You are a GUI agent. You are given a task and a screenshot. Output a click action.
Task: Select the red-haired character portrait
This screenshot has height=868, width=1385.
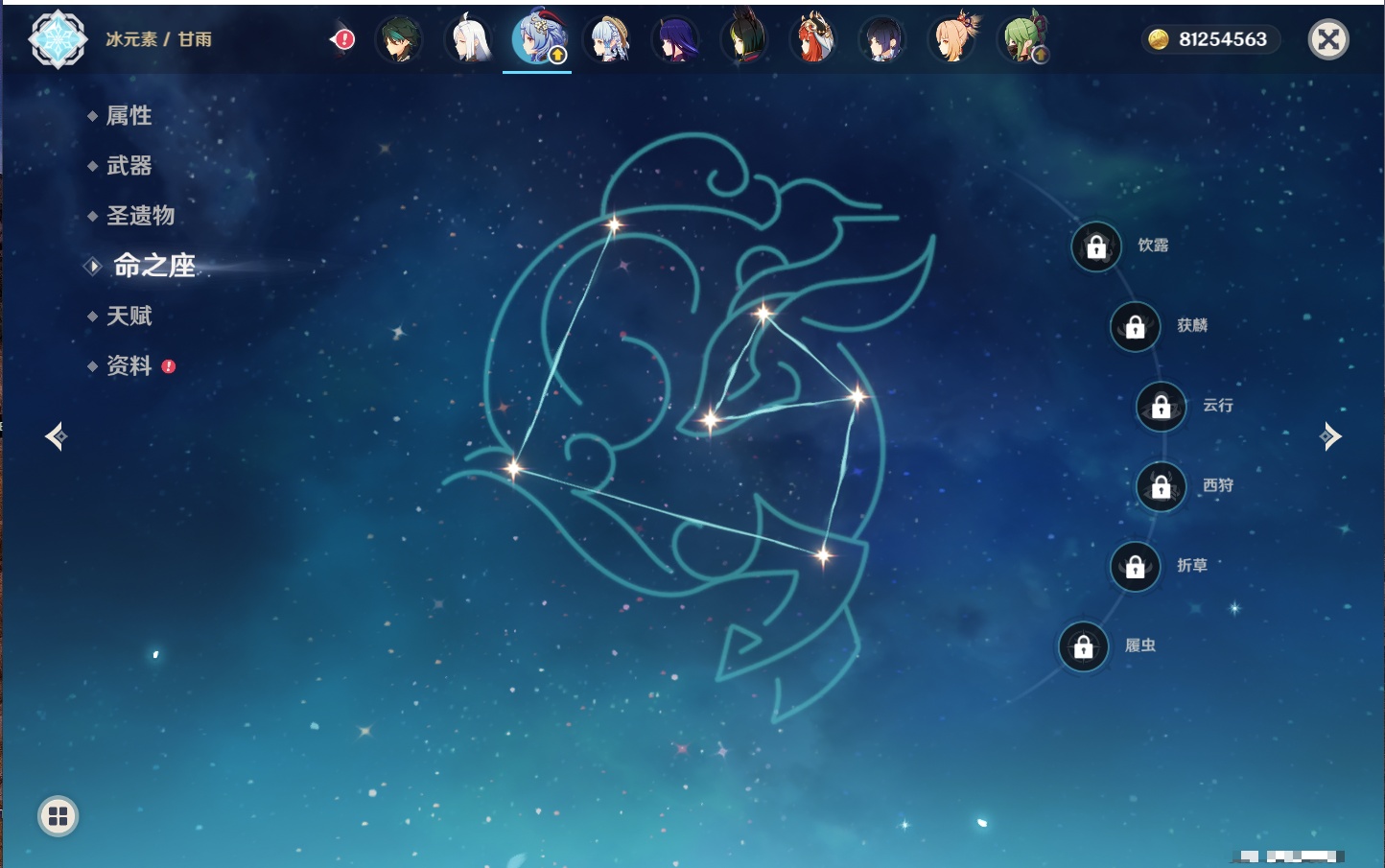pos(813,39)
